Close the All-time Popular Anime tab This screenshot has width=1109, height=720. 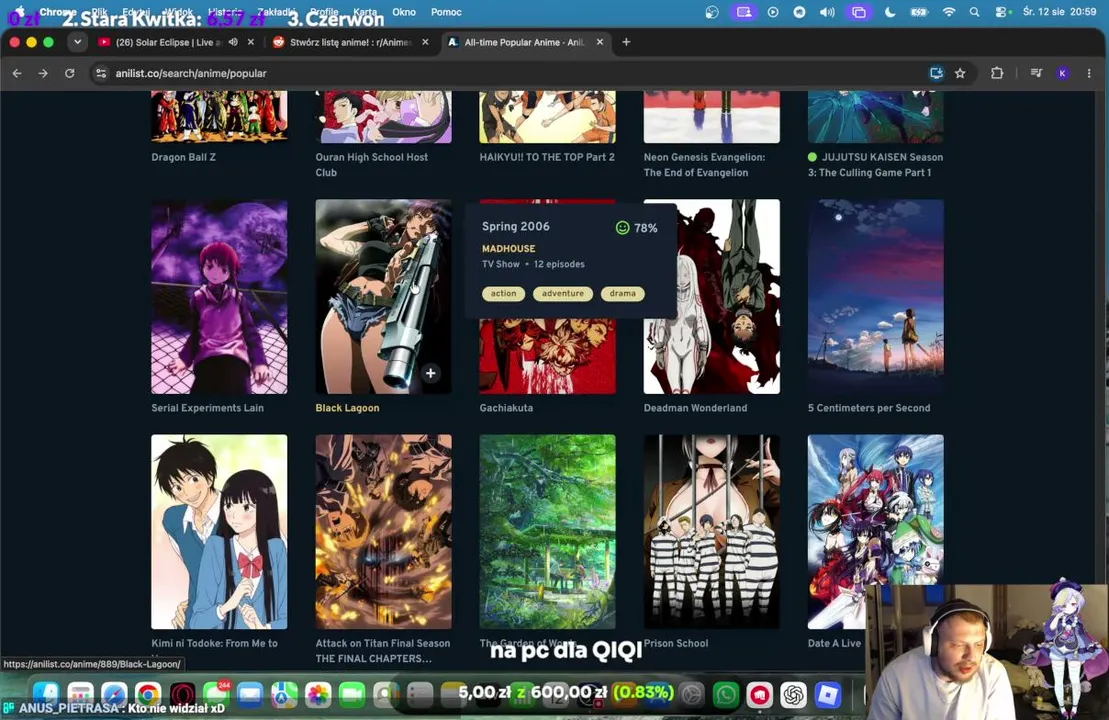[600, 42]
